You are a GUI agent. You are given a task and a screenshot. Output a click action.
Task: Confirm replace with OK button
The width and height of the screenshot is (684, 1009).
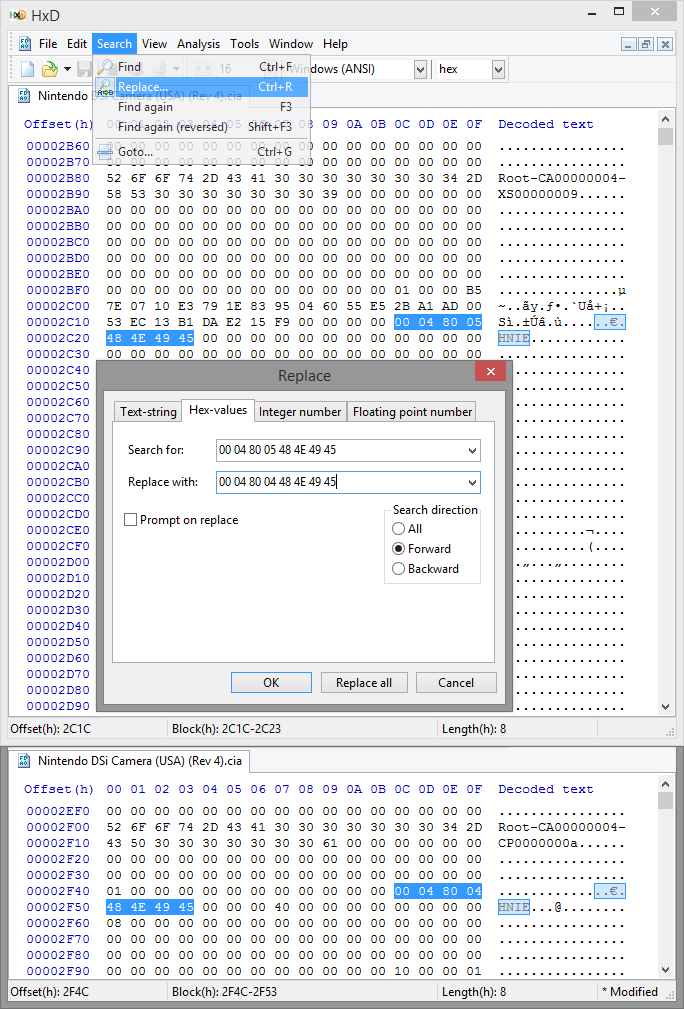[271, 683]
